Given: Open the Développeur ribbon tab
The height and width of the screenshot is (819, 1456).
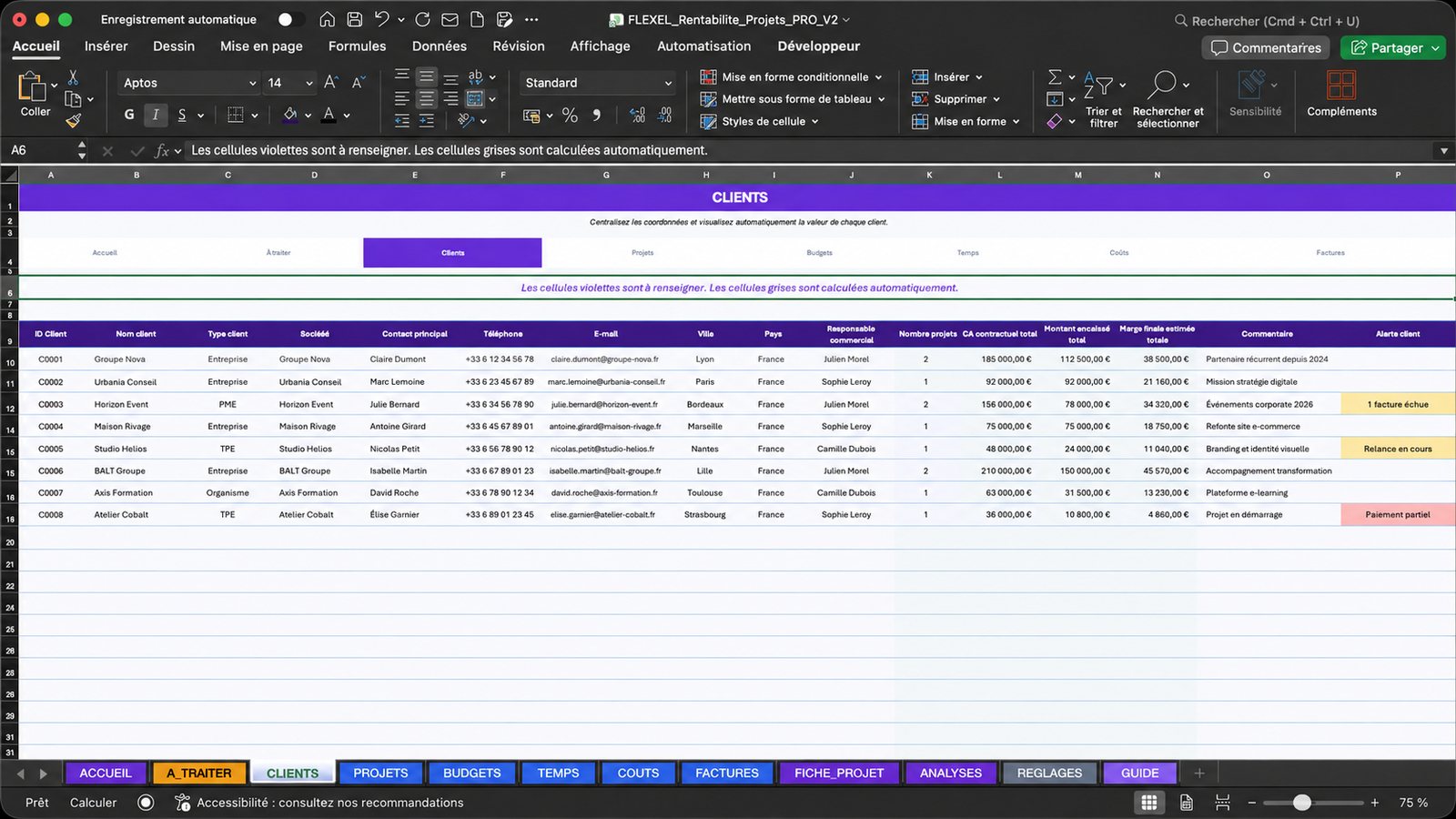Looking at the screenshot, I should 818,46.
